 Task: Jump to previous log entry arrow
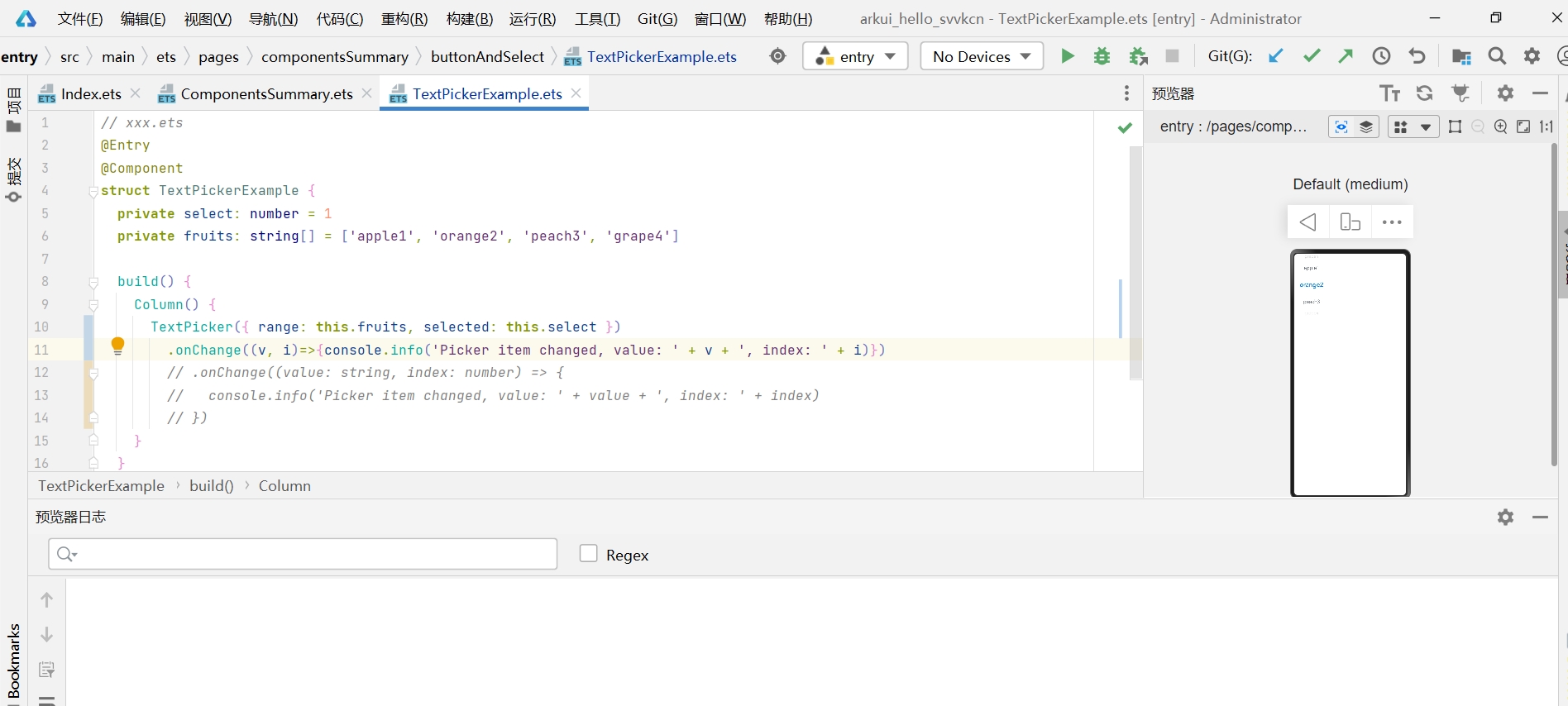pyautogui.click(x=47, y=599)
